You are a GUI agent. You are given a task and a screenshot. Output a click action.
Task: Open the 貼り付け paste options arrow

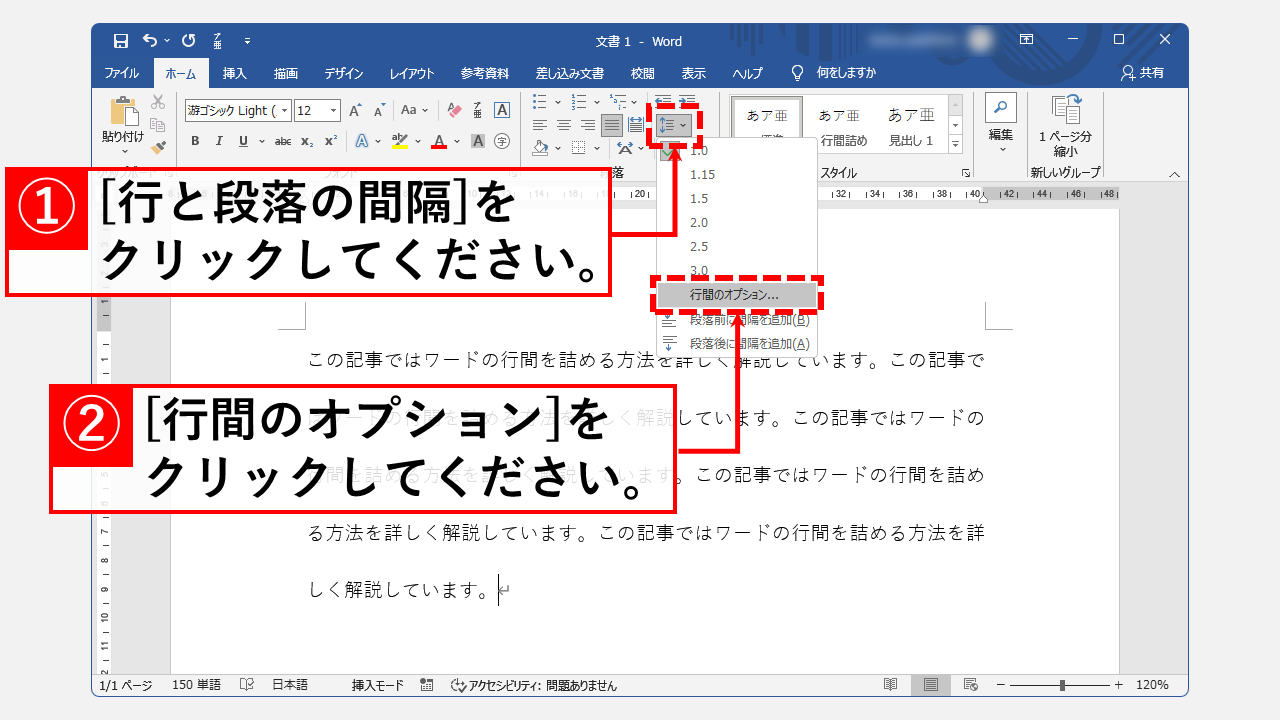pos(123,151)
